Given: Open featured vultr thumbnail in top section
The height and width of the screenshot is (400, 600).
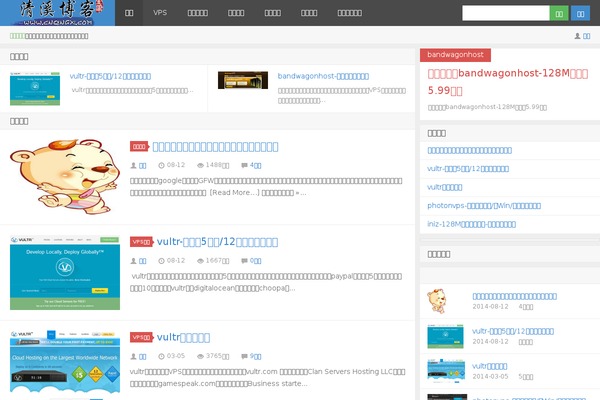Looking at the screenshot, I should pos(35,88).
